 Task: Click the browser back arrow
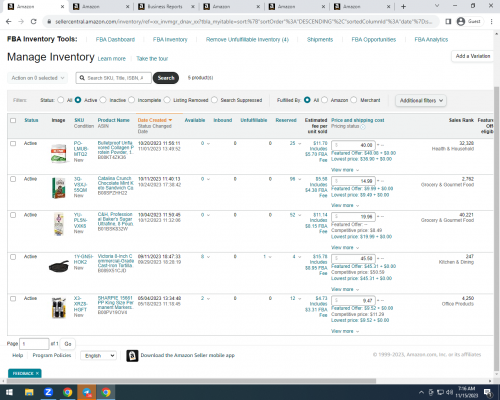pos(9,21)
